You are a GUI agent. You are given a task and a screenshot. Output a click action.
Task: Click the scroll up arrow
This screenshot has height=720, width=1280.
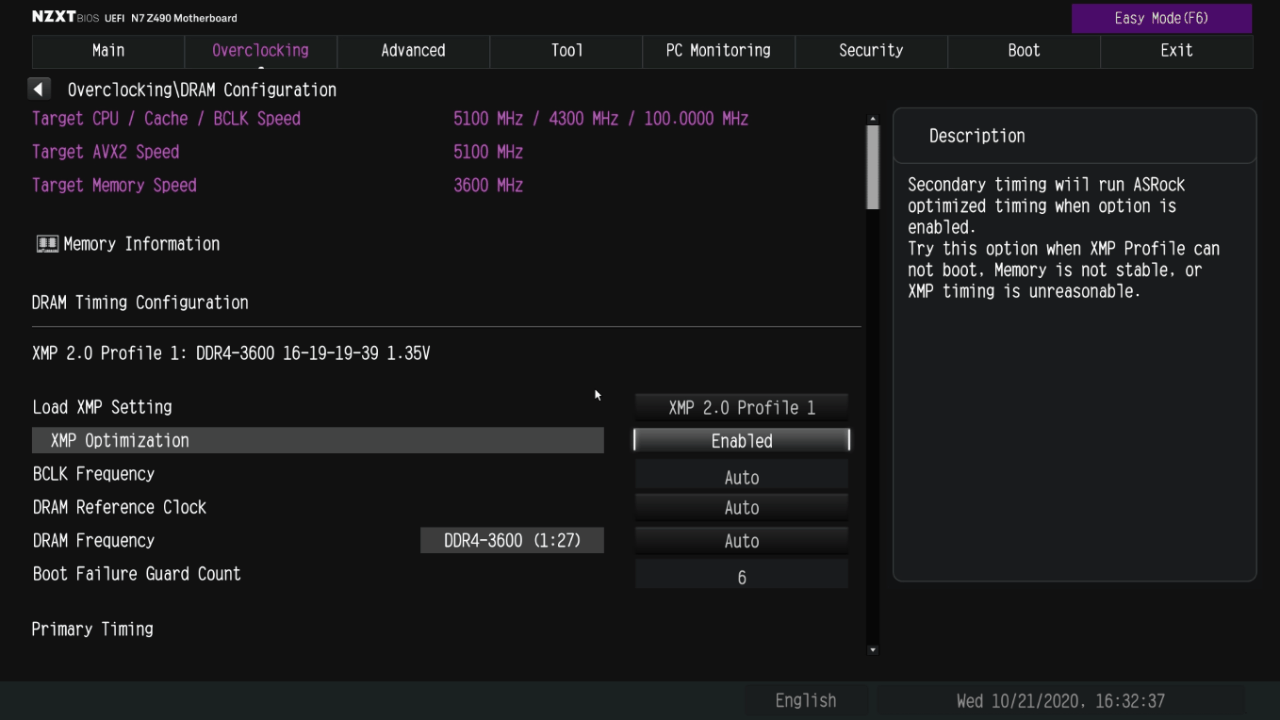point(872,120)
